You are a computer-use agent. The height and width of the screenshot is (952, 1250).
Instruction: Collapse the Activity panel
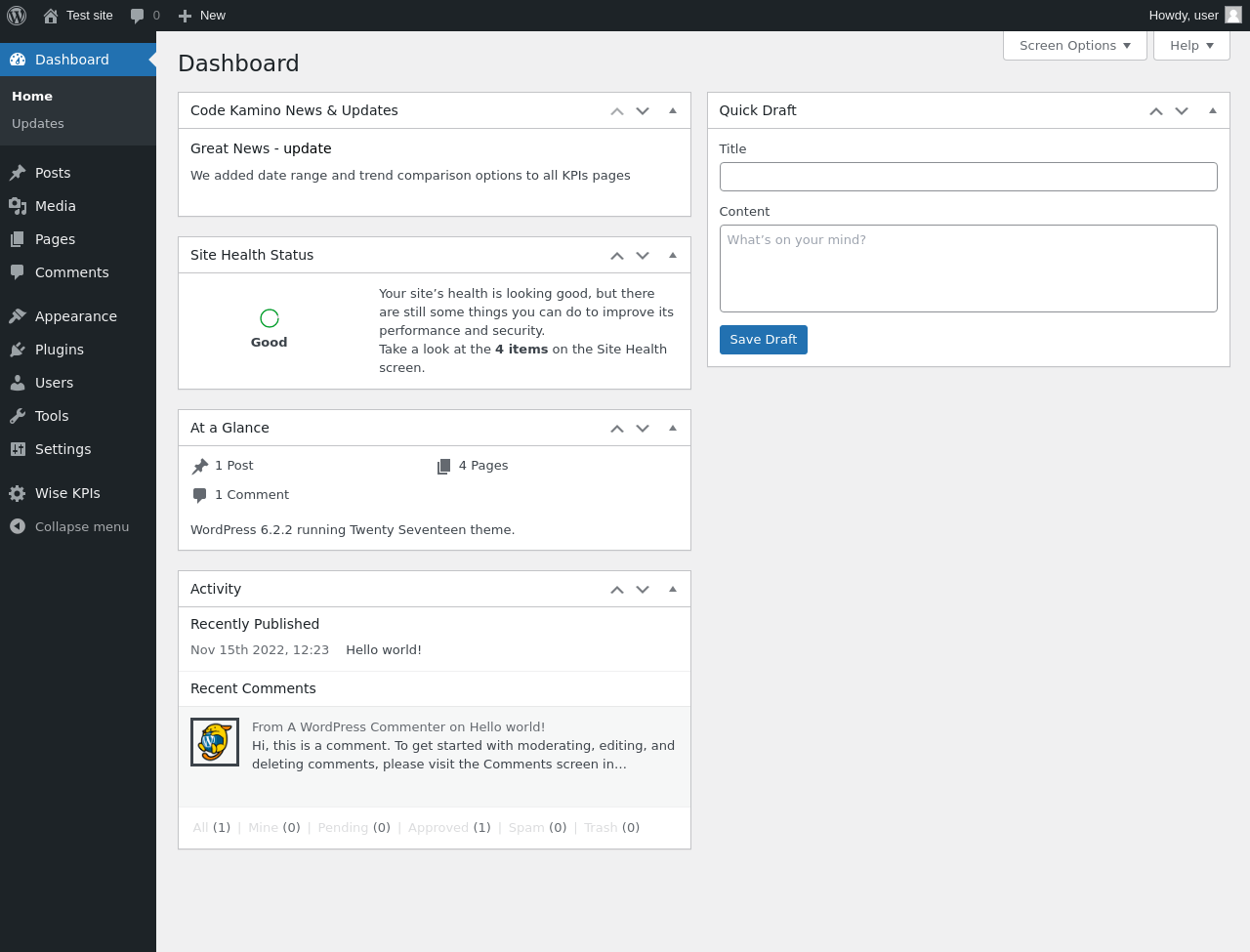tap(673, 590)
